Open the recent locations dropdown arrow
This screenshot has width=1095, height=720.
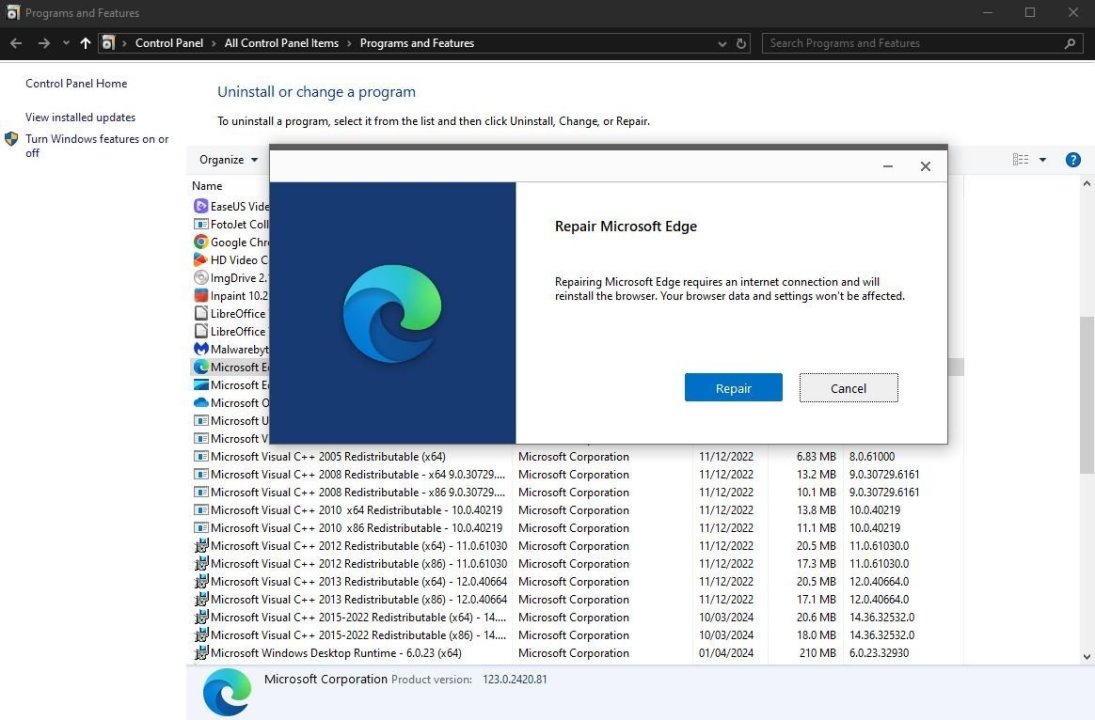click(66, 43)
